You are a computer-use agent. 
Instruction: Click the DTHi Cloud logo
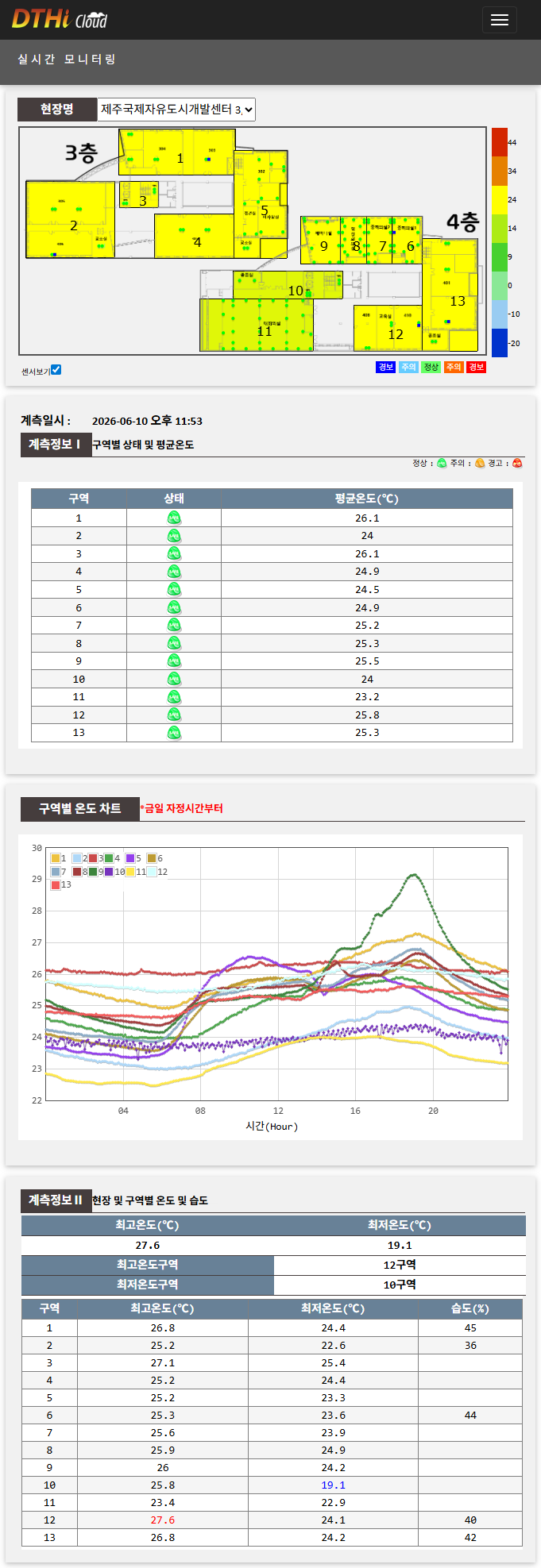pyautogui.click(x=60, y=19)
